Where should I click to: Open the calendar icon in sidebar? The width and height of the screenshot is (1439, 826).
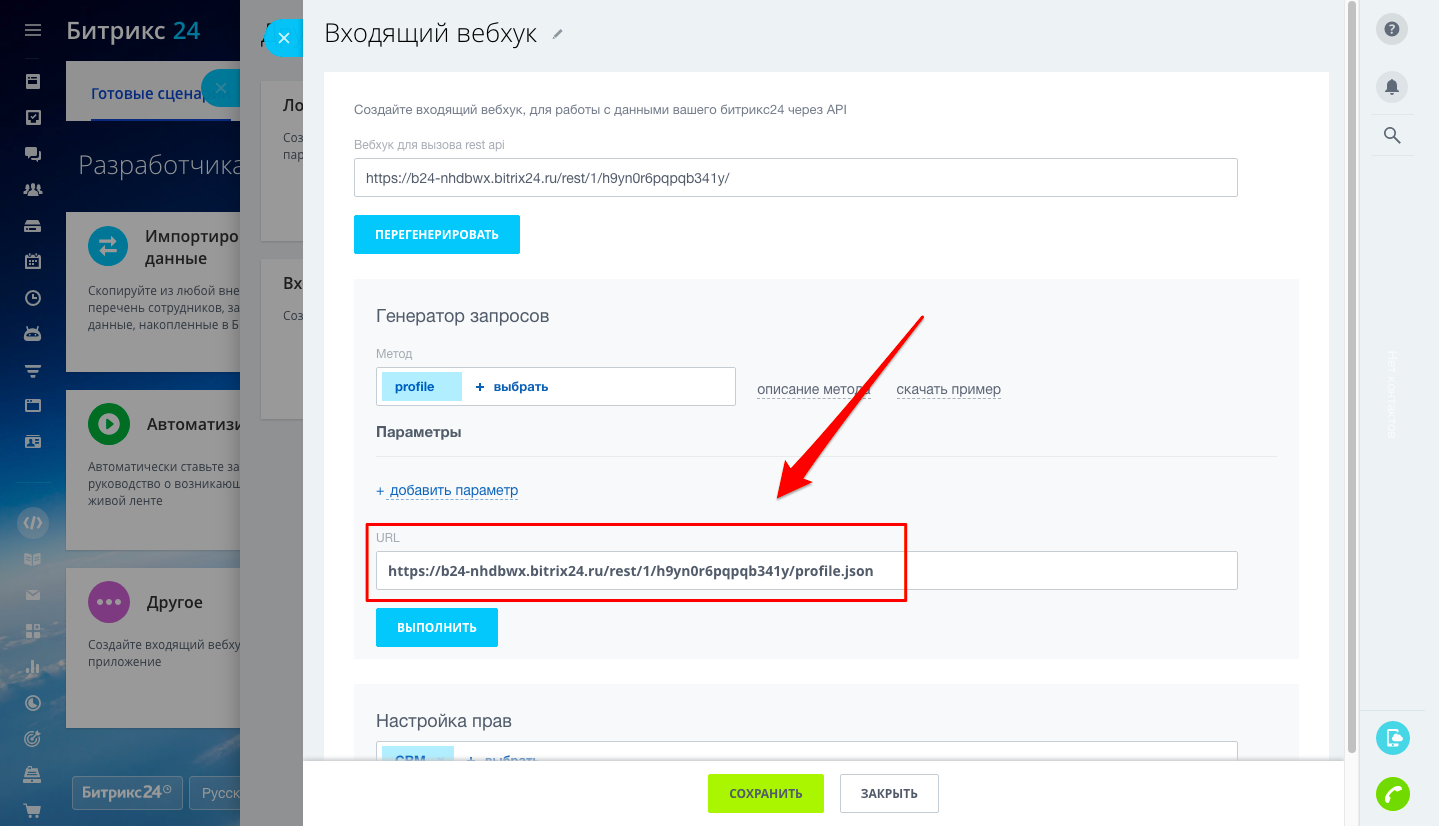click(33, 261)
